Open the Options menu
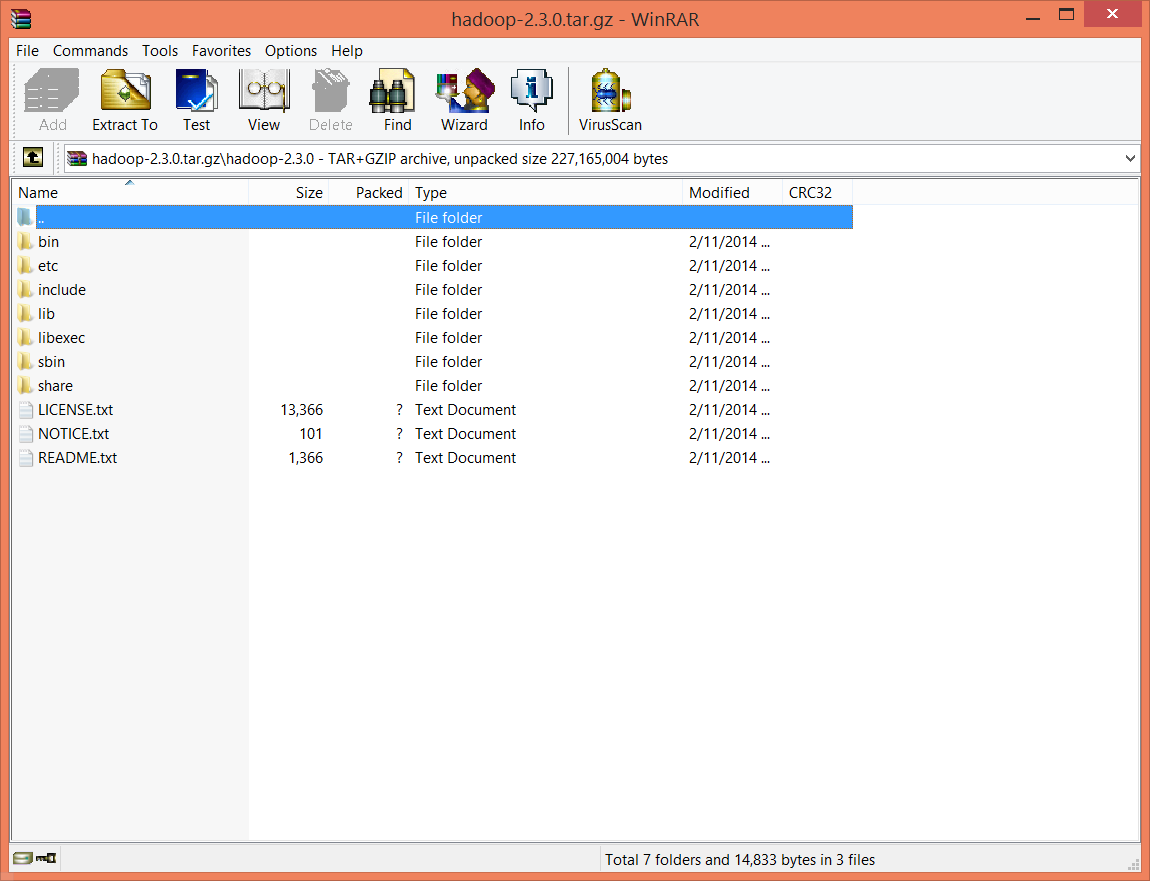Viewport: 1150px width, 881px height. click(x=291, y=51)
